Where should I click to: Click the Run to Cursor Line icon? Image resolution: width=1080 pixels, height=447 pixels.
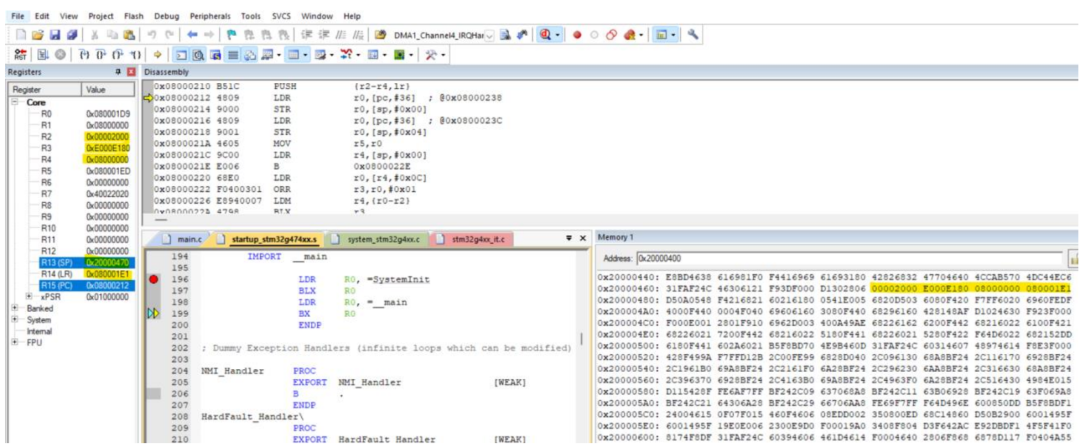coord(135,54)
